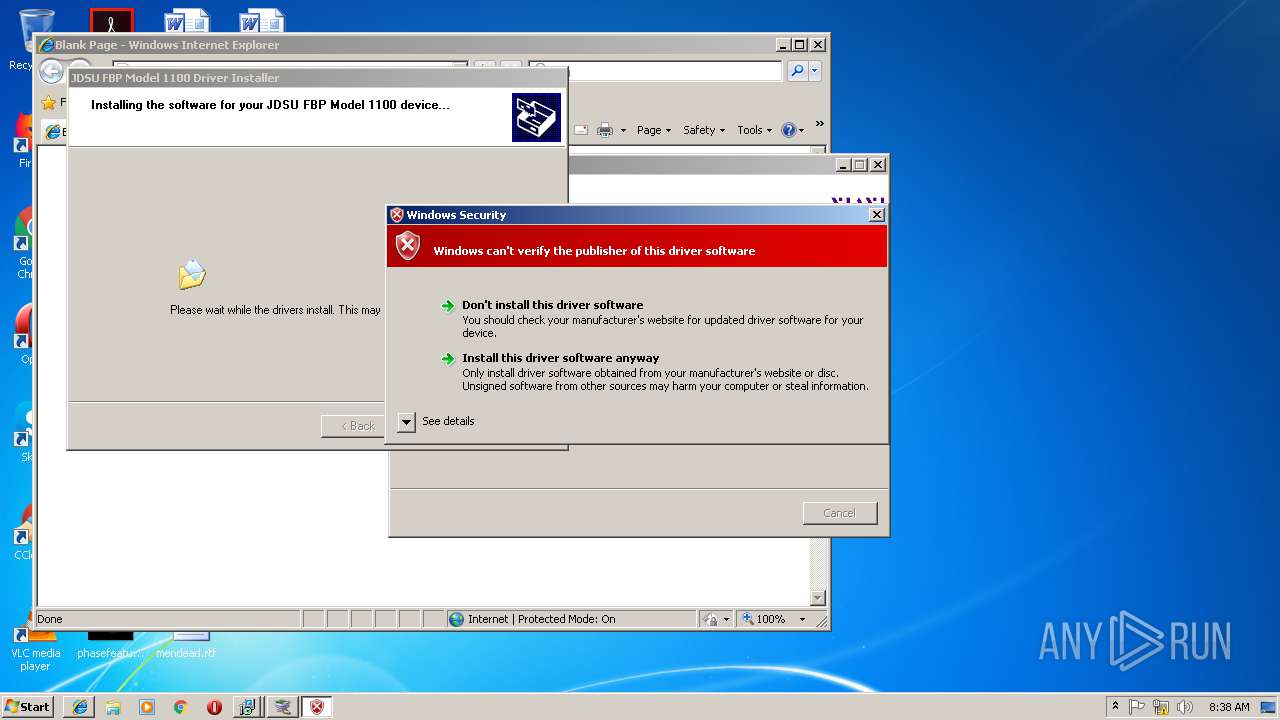
Task: Open Windows Explorer folder from the taskbar
Action: (113, 707)
